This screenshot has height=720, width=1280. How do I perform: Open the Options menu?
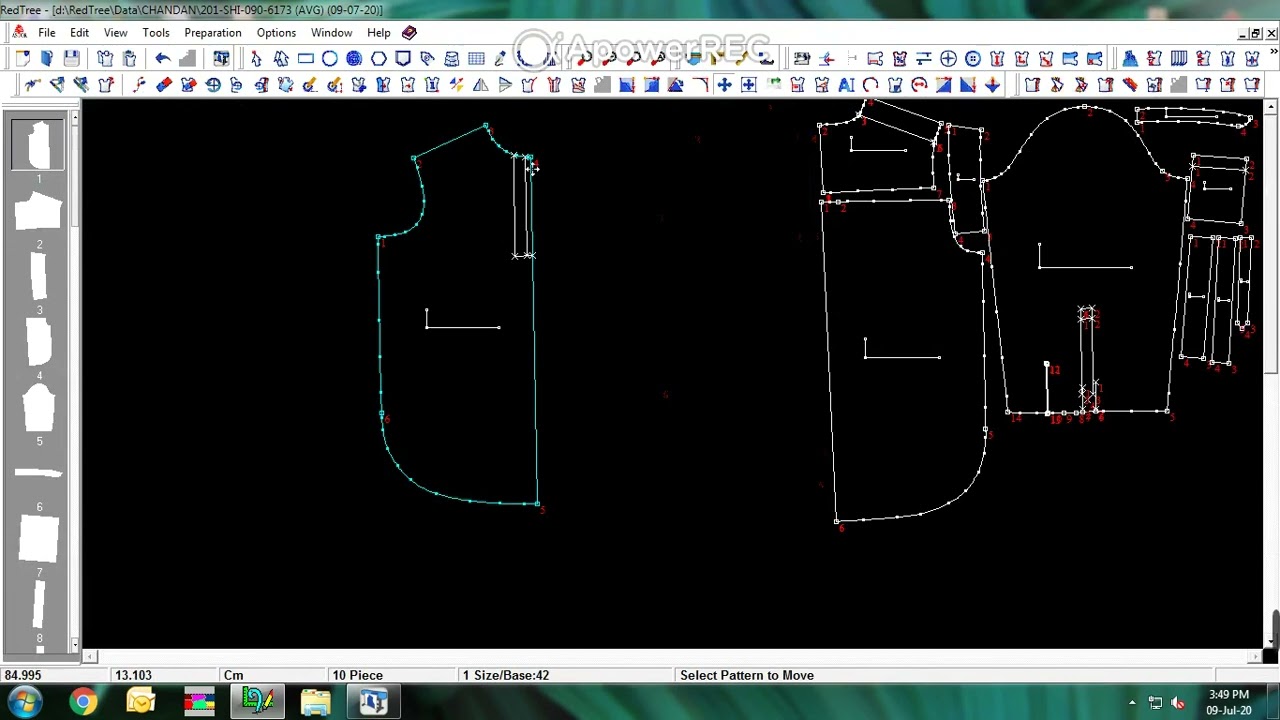coord(276,33)
